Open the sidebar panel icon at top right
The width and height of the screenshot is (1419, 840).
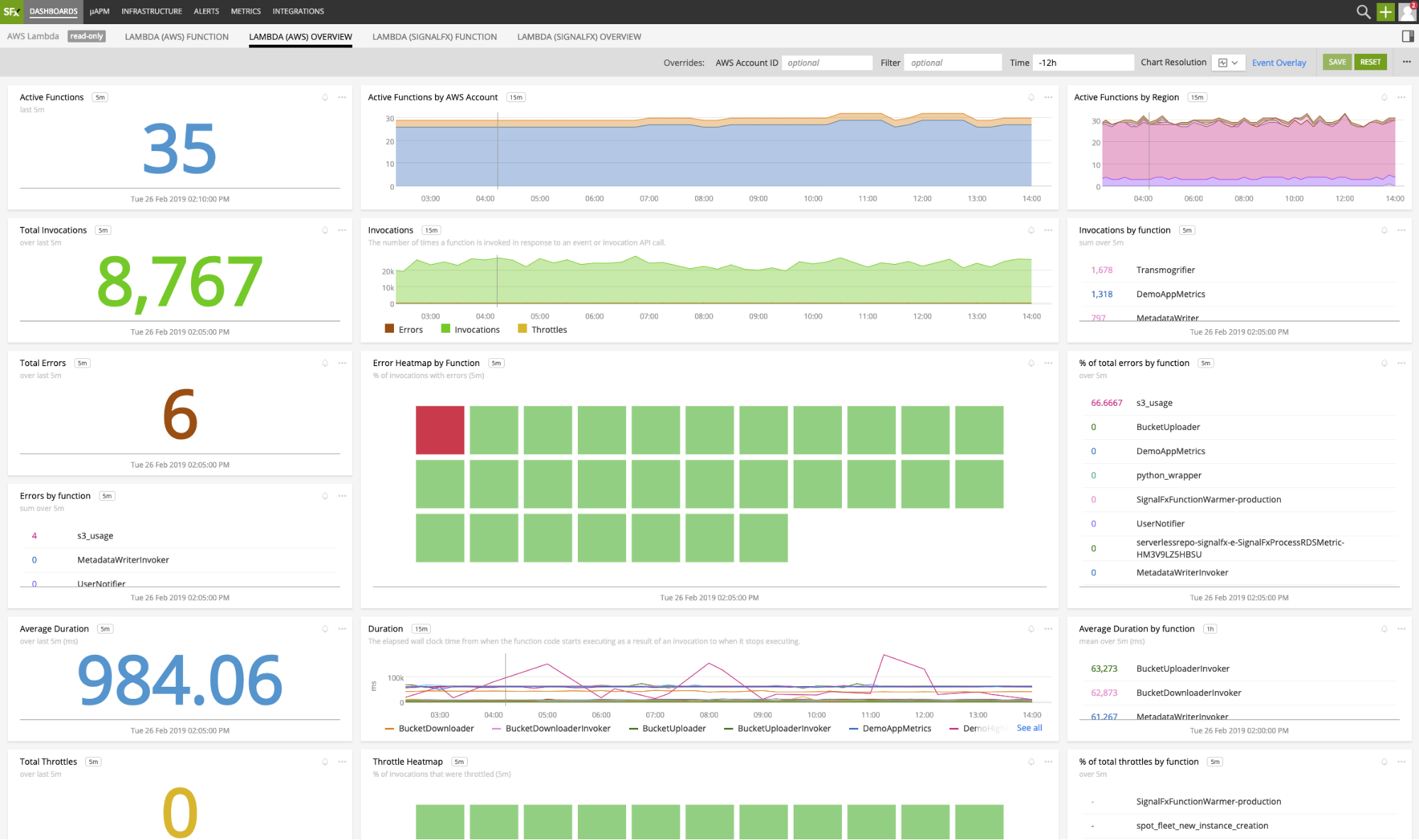click(x=1408, y=36)
